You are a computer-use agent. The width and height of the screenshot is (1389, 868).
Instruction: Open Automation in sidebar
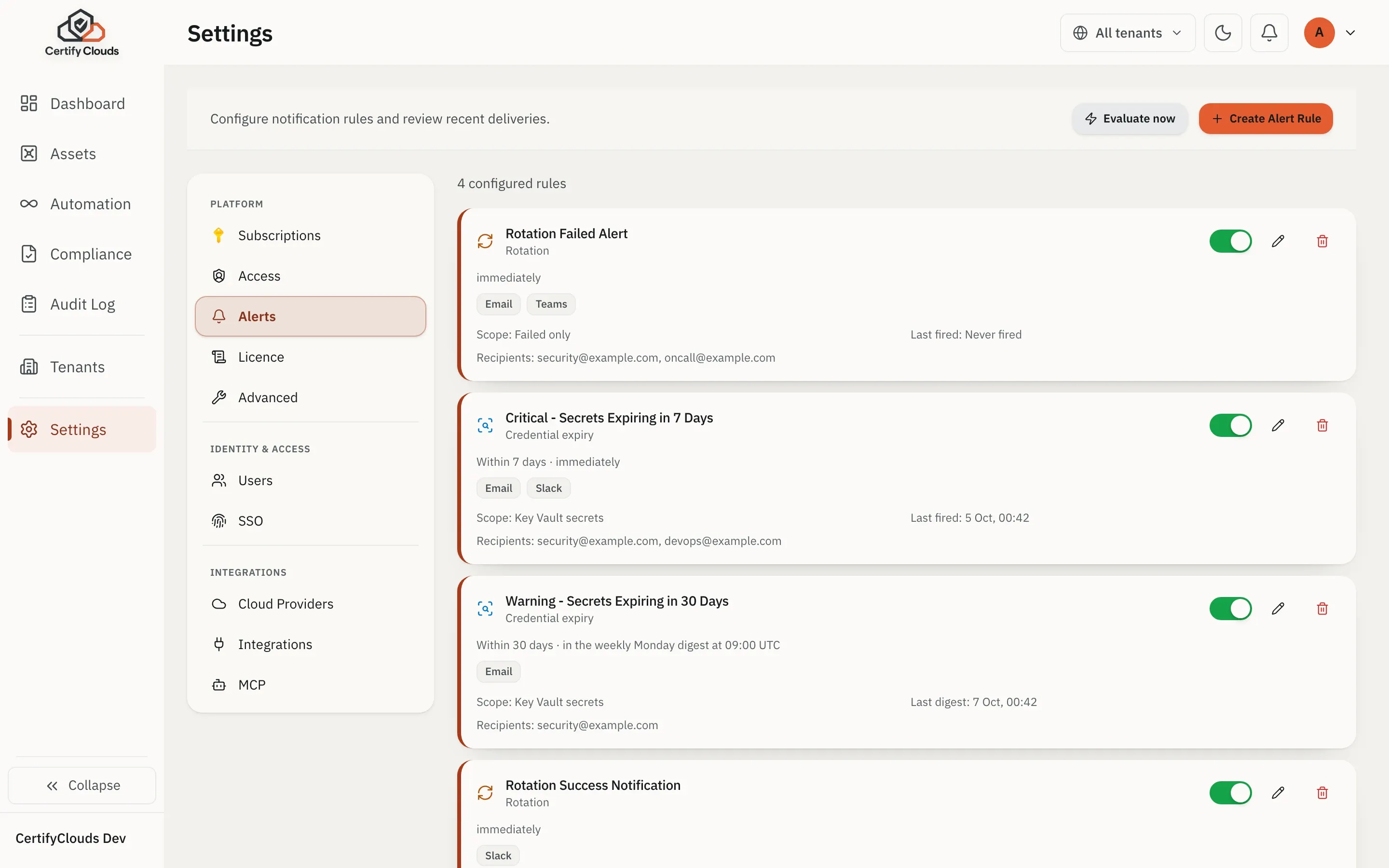tap(82, 204)
